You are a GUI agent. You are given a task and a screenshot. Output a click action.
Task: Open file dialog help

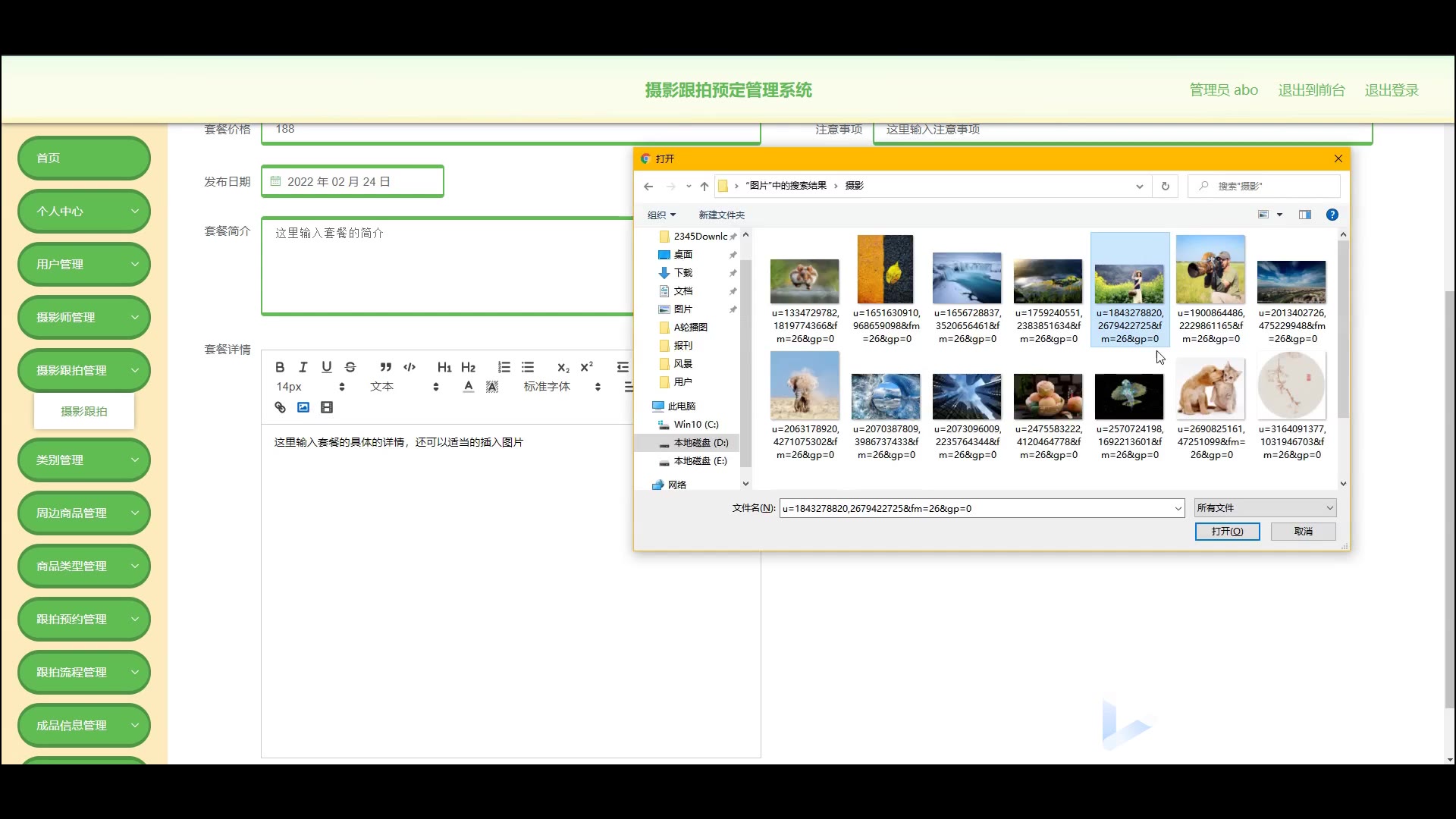click(1332, 215)
